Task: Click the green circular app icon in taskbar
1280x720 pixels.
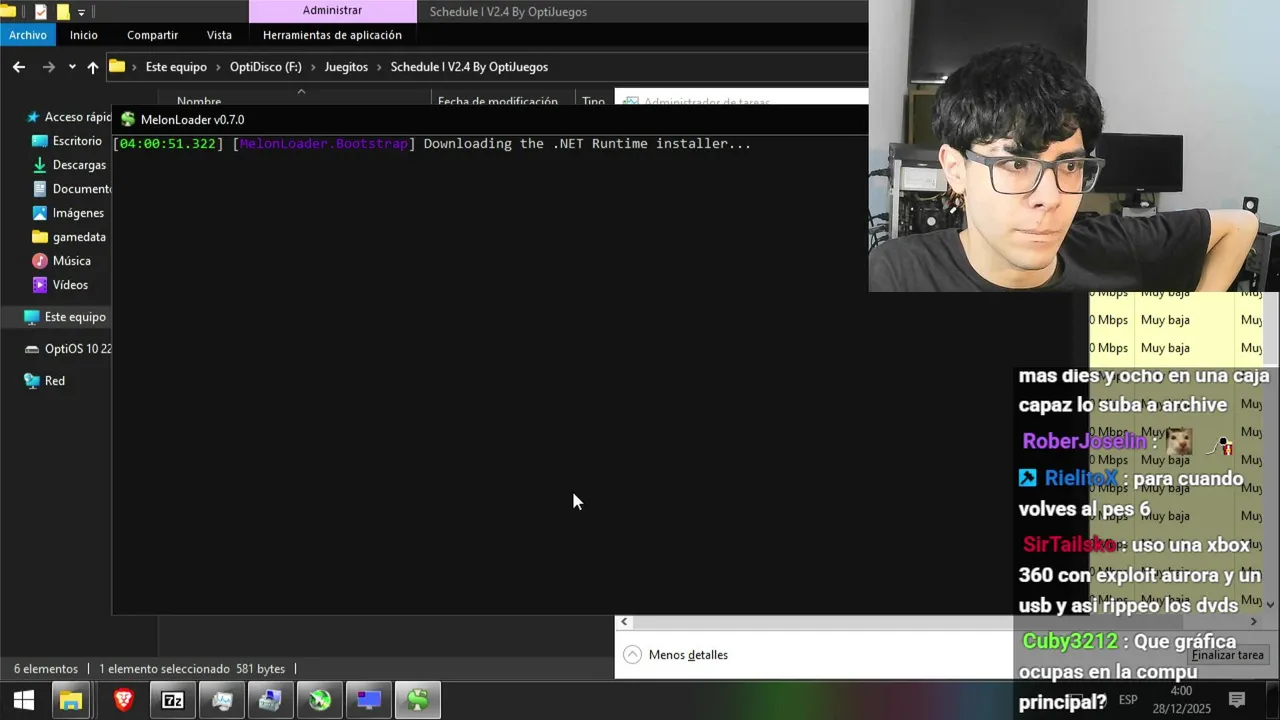Action: click(x=320, y=700)
